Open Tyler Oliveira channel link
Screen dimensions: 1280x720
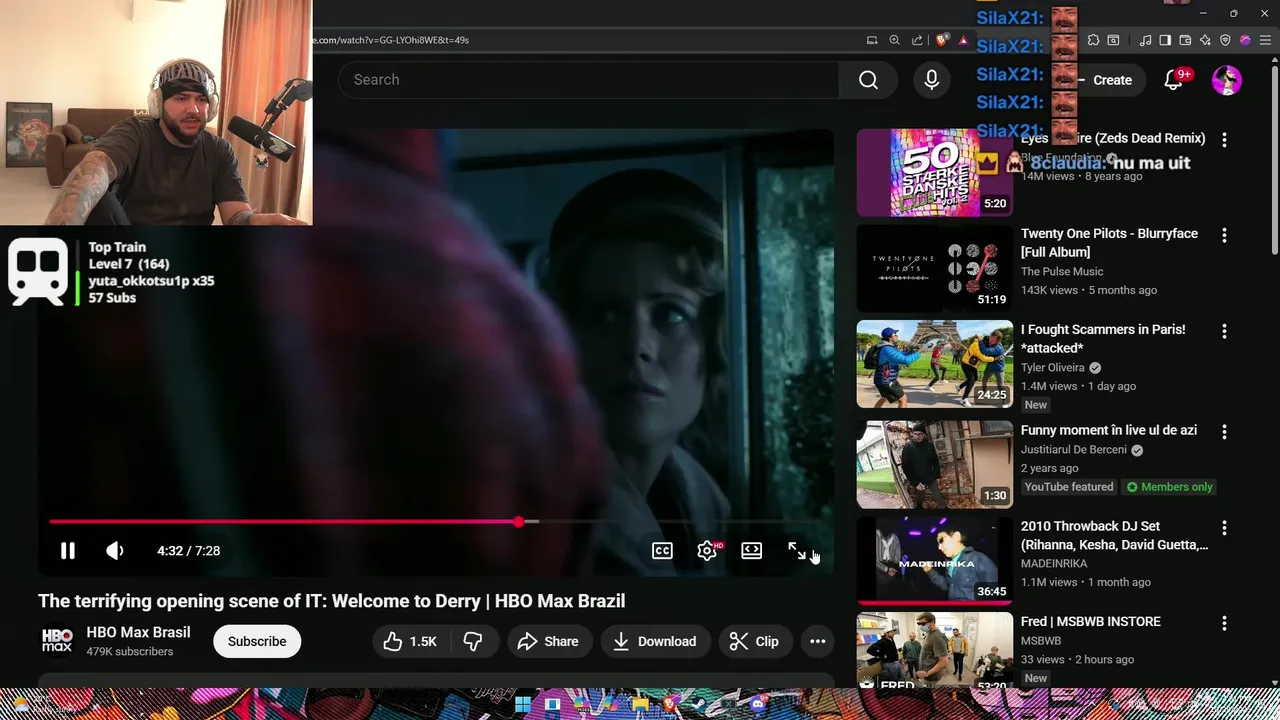(x=1053, y=368)
